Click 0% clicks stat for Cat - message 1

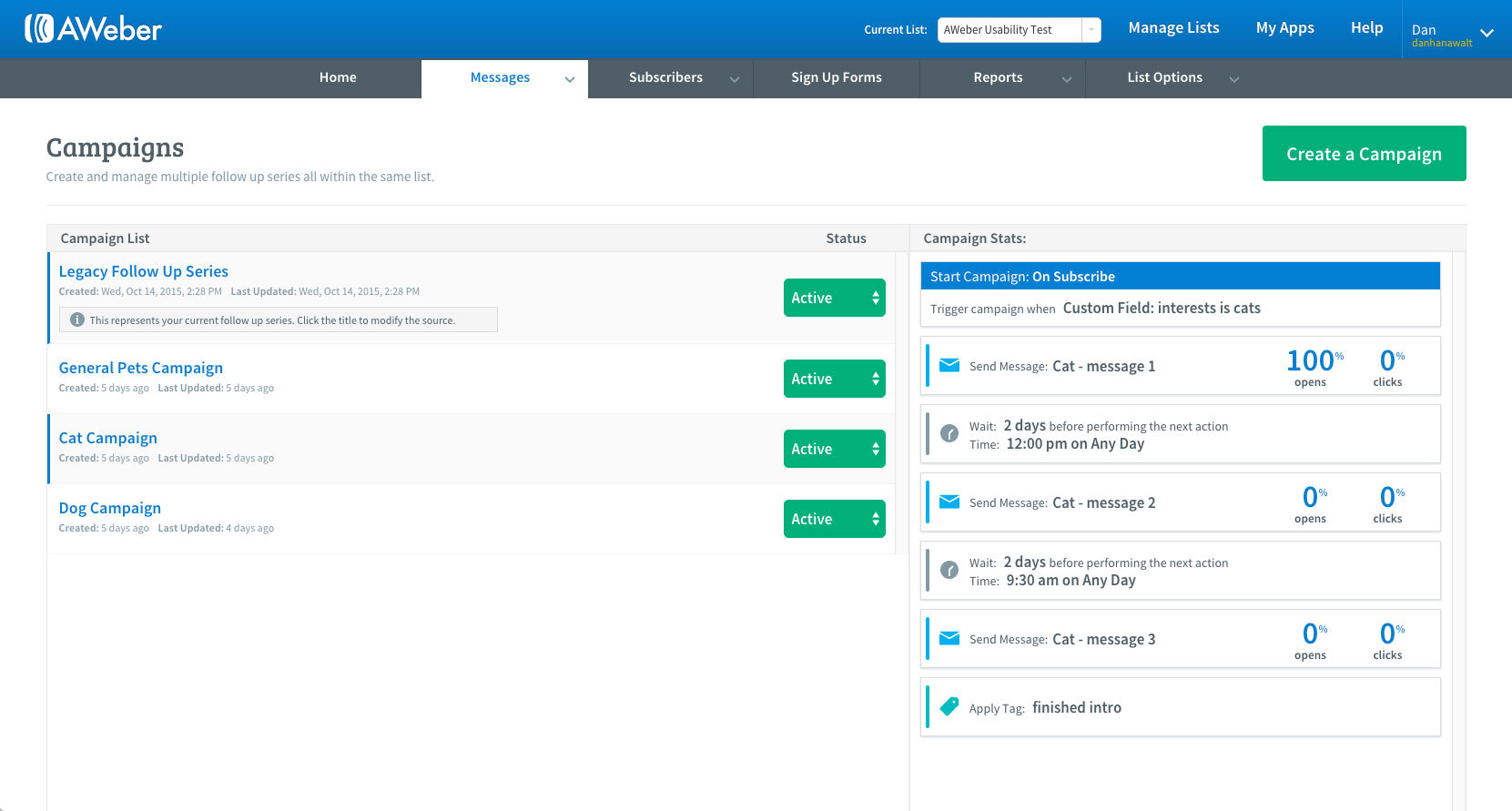coord(1390,367)
